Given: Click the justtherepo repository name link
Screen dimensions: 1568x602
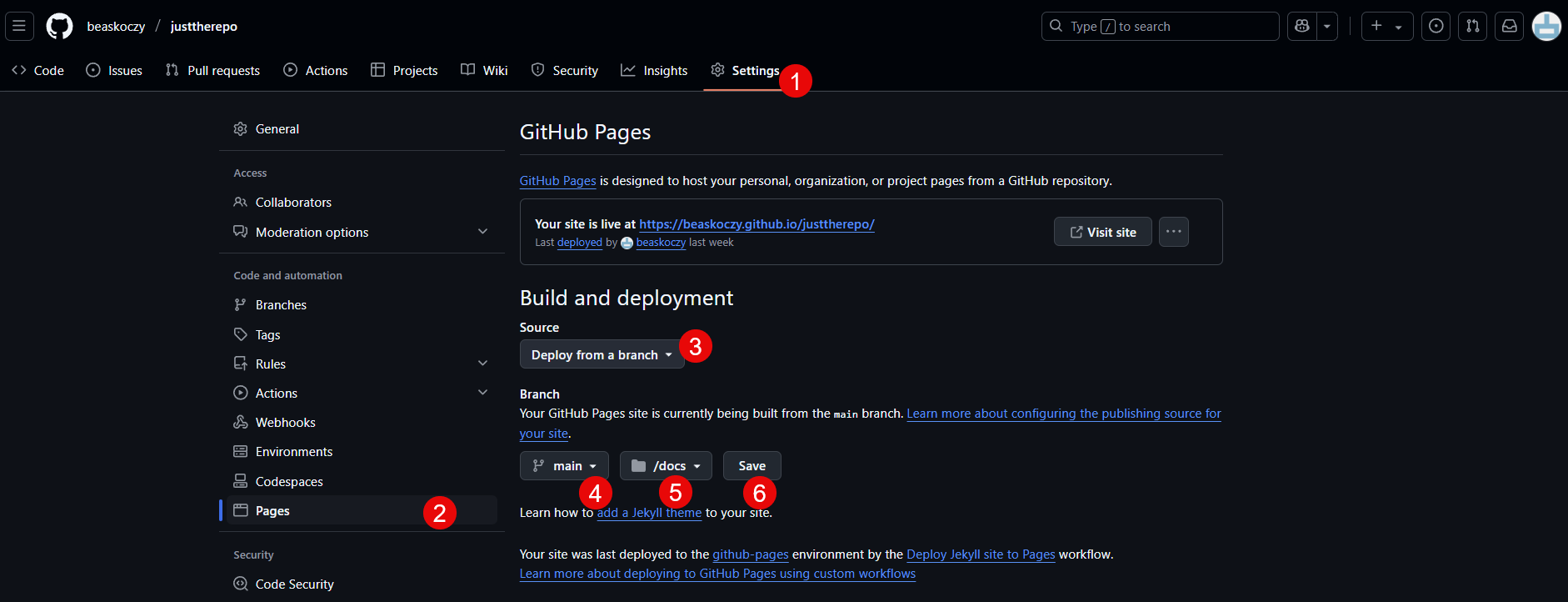Looking at the screenshot, I should pos(204,27).
